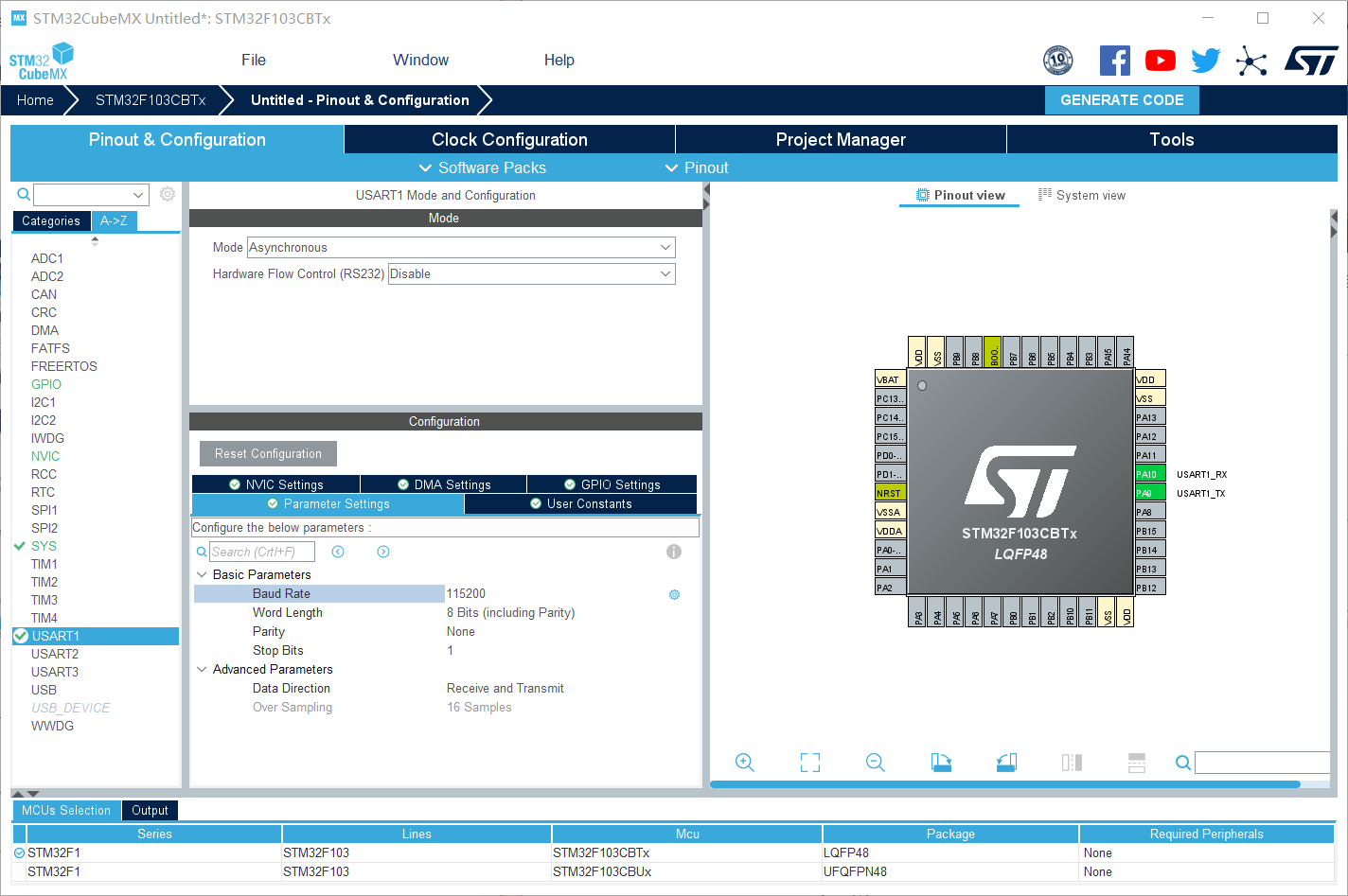Click the pin search magnifier icon
1348x896 pixels.
click(x=1183, y=763)
